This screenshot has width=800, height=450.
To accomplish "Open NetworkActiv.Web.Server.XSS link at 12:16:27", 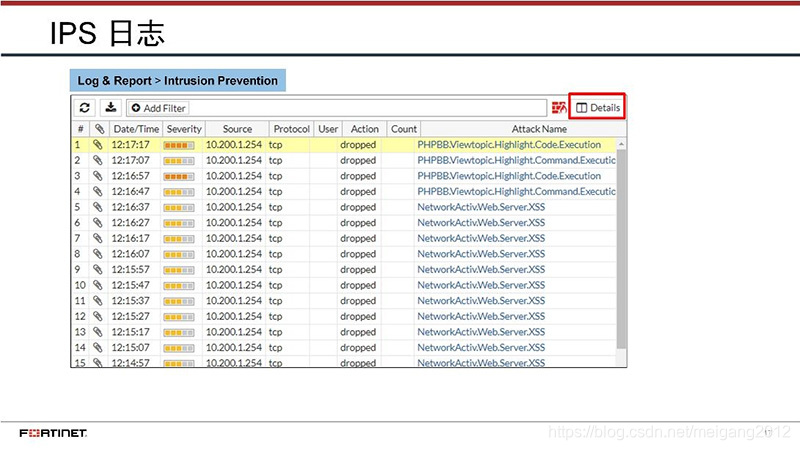I will 481,223.
